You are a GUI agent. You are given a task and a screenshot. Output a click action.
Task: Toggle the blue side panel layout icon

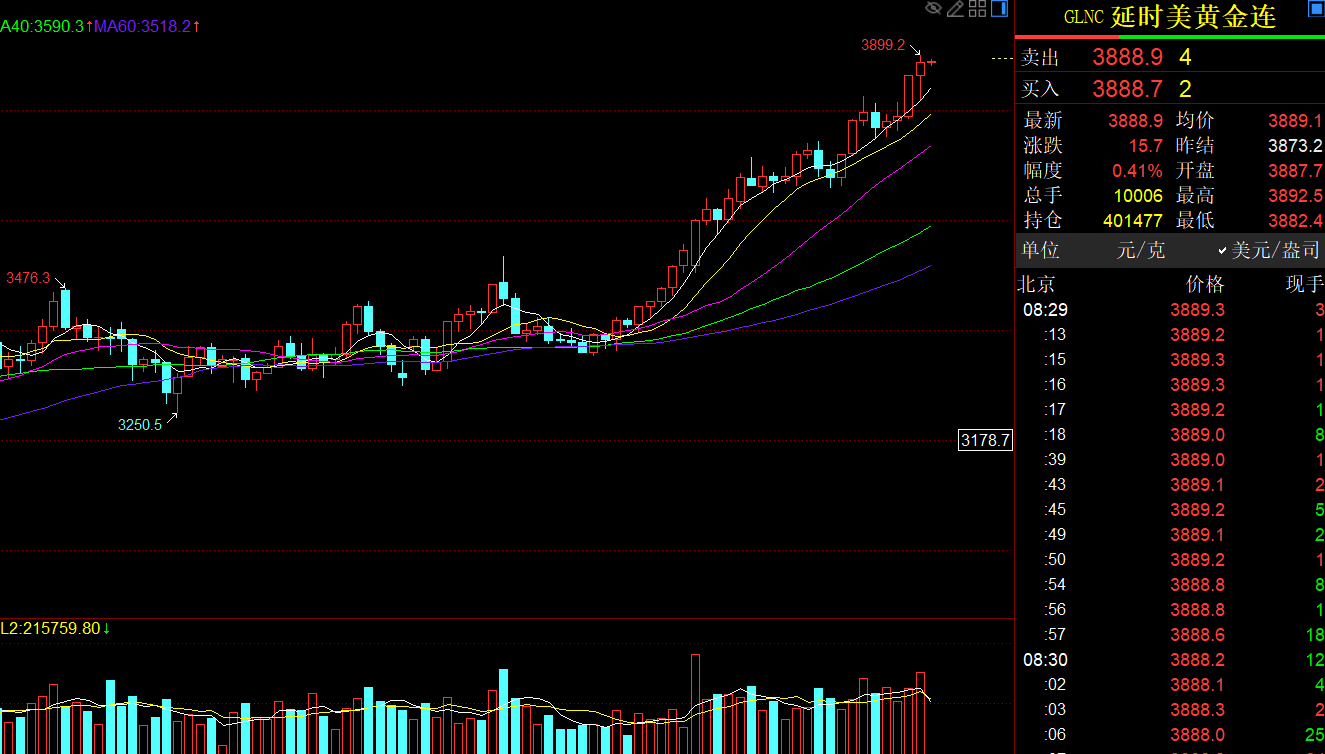[x=1000, y=9]
